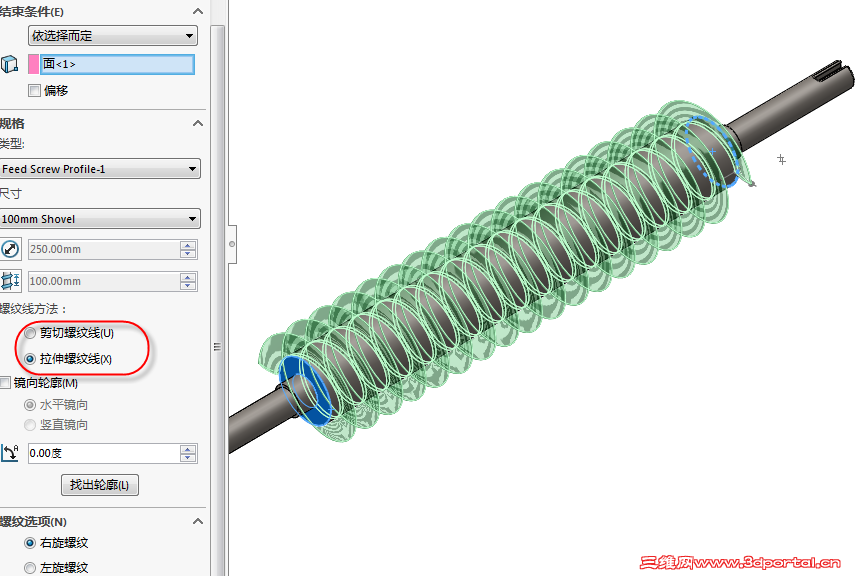Image resolution: width=860 pixels, height=576 pixels.
Task: Decrease the 0.00度 angle with down arrow
Action: (188, 458)
